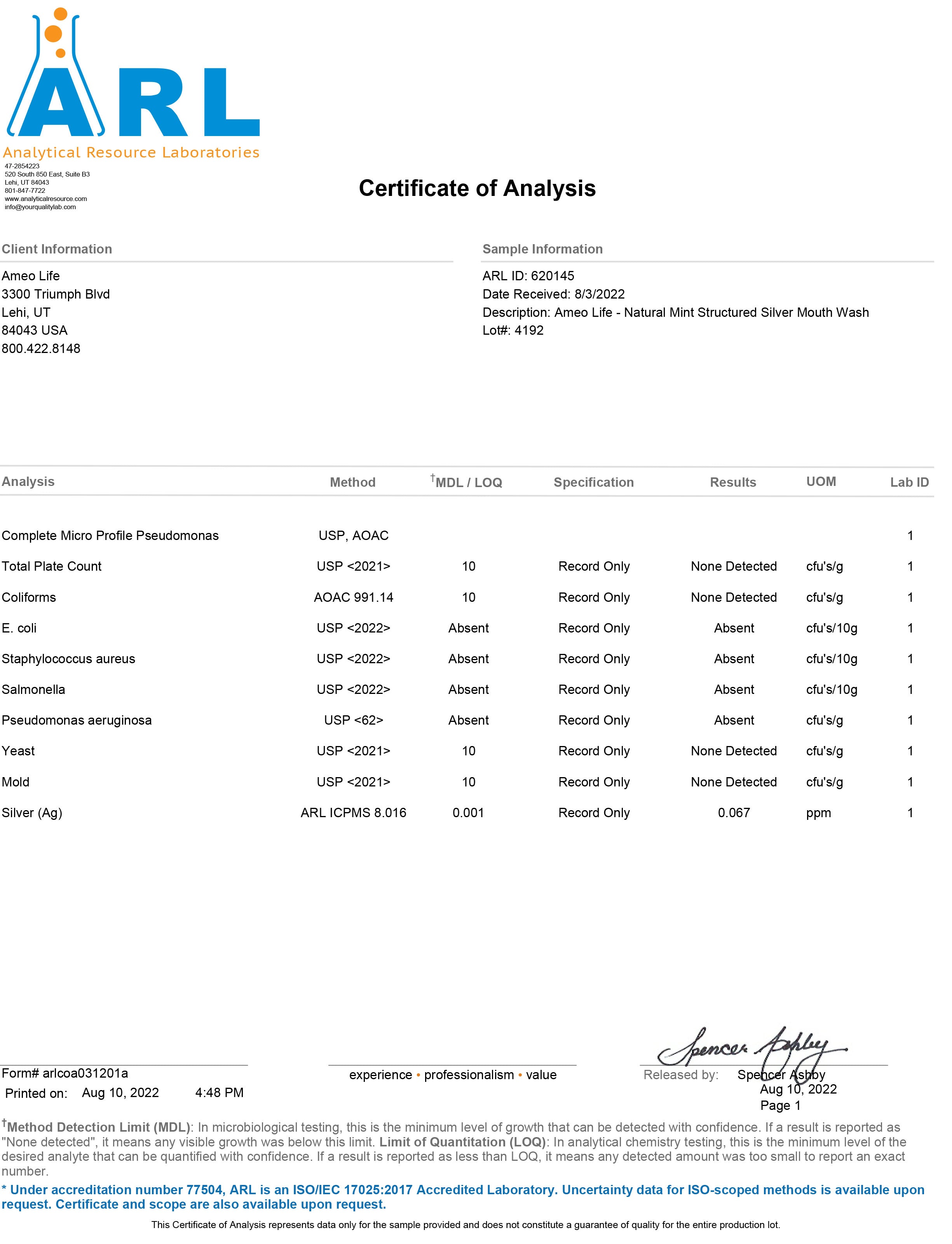Click the Results column header
Viewport: 952px width, 1244px height.
pos(733,482)
